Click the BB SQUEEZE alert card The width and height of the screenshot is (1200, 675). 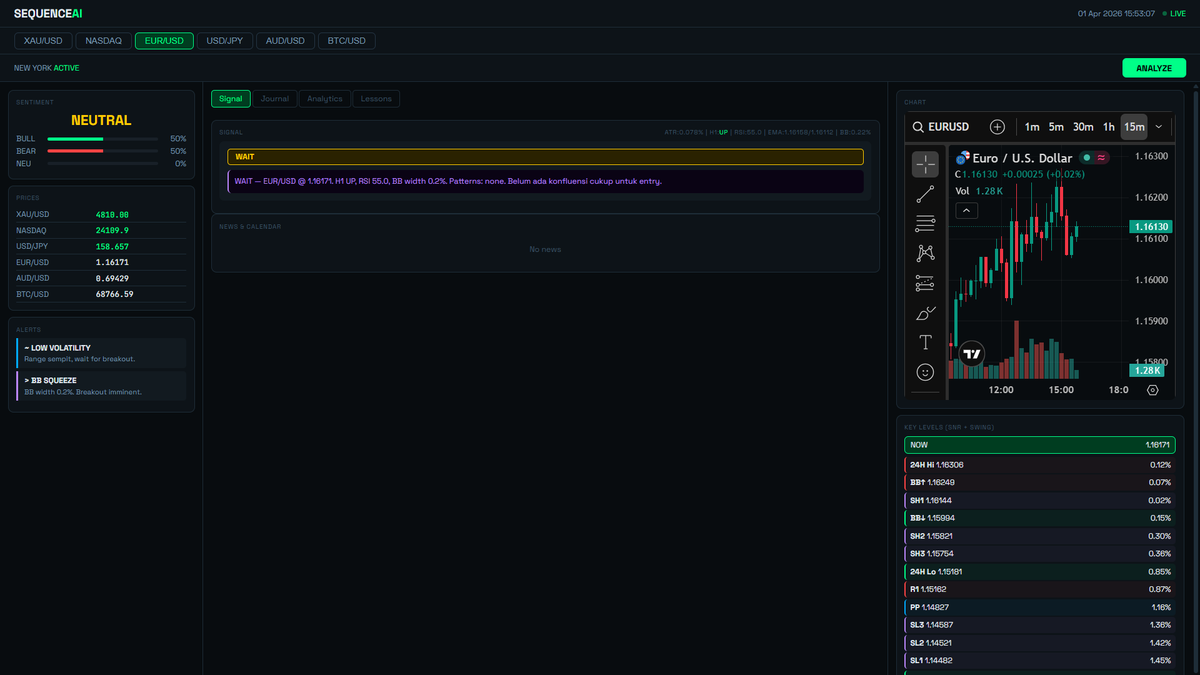101,386
